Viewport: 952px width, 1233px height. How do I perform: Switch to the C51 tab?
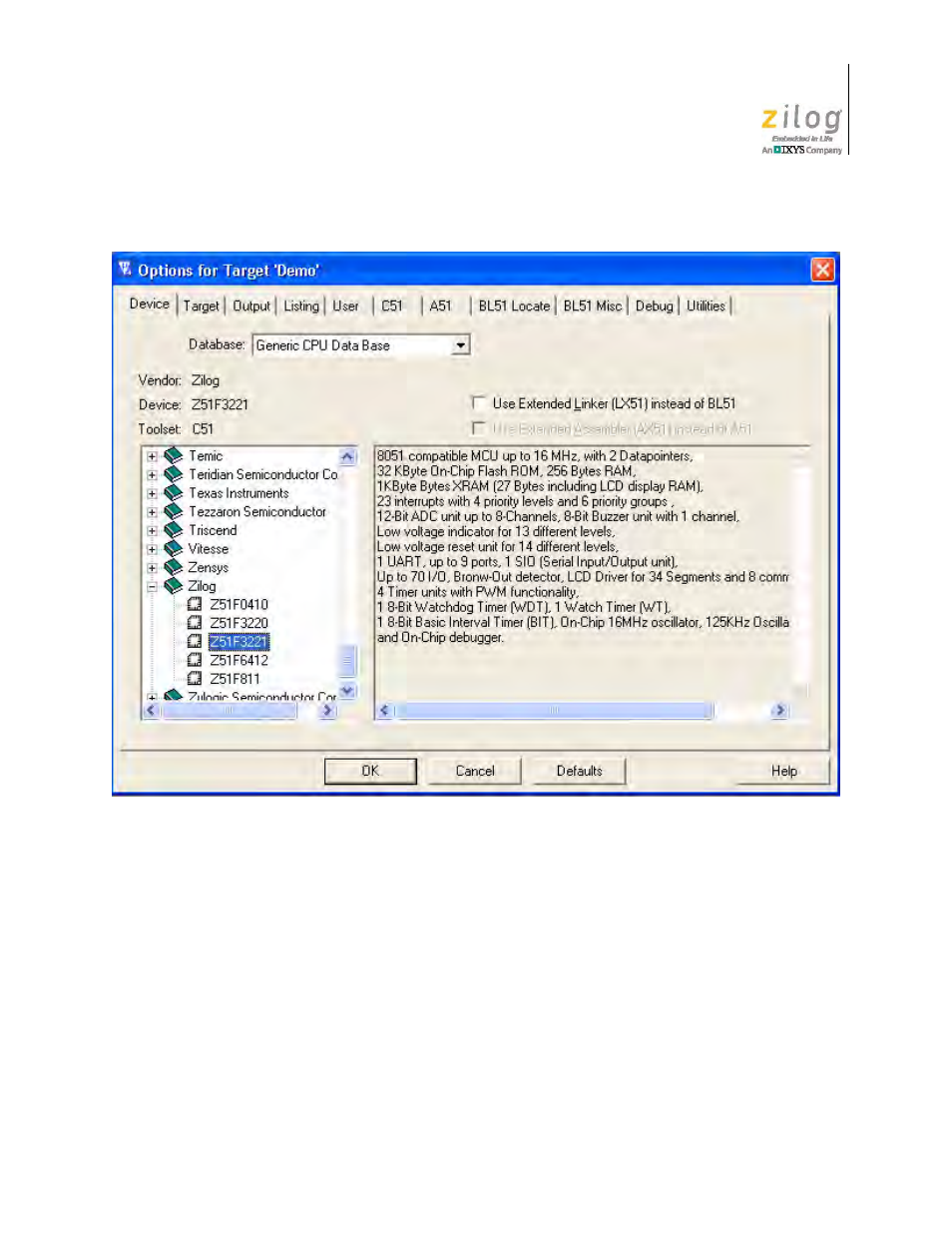pos(392,306)
